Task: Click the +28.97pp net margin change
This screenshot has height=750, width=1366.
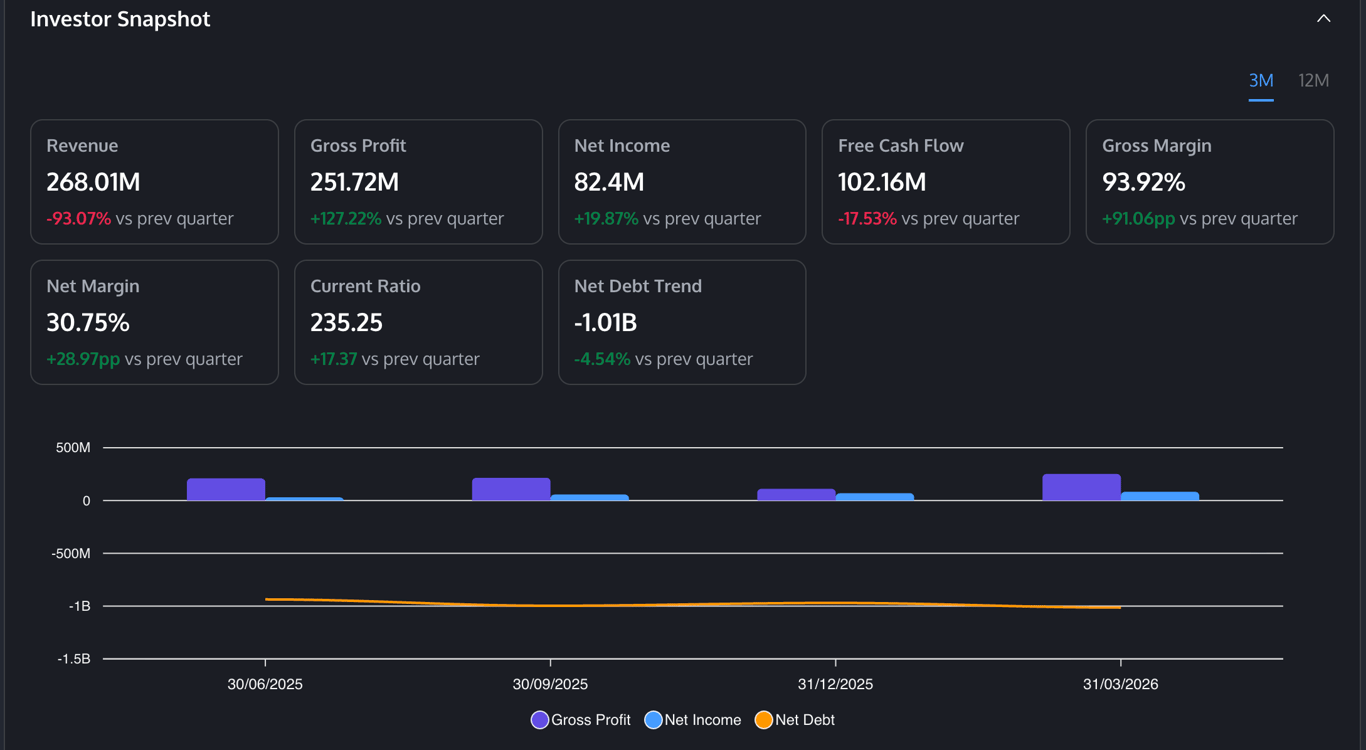Action: 83,358
